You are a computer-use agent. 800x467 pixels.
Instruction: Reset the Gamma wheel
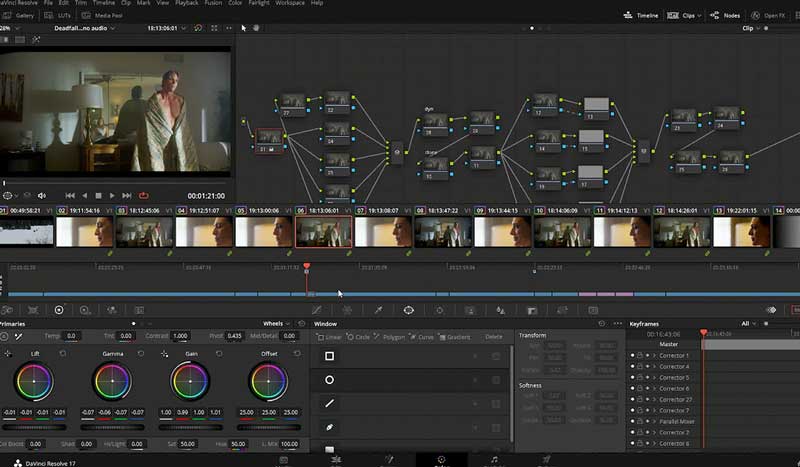point(141,353)
